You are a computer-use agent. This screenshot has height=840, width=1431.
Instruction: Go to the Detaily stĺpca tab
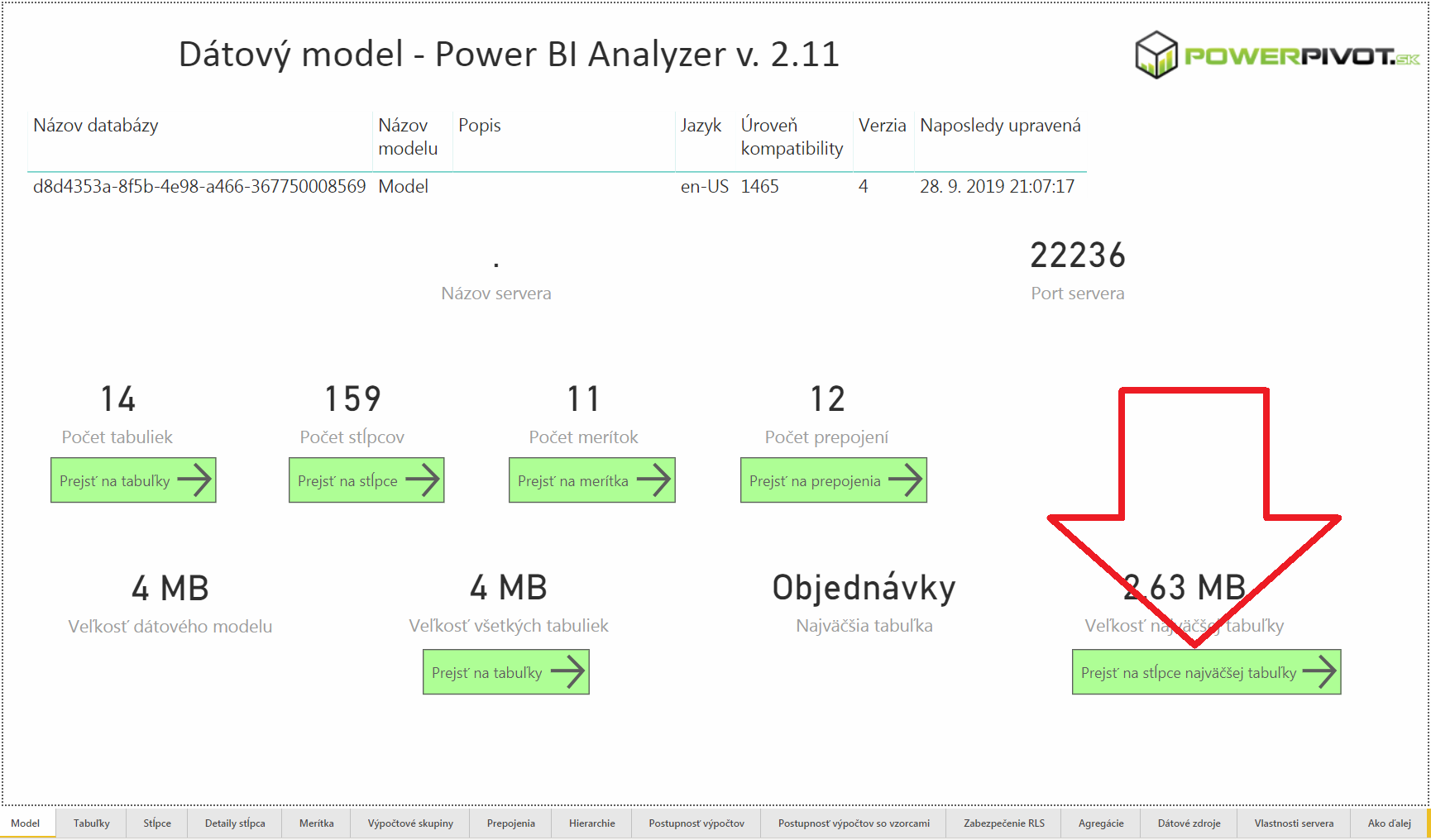point(235,823)
